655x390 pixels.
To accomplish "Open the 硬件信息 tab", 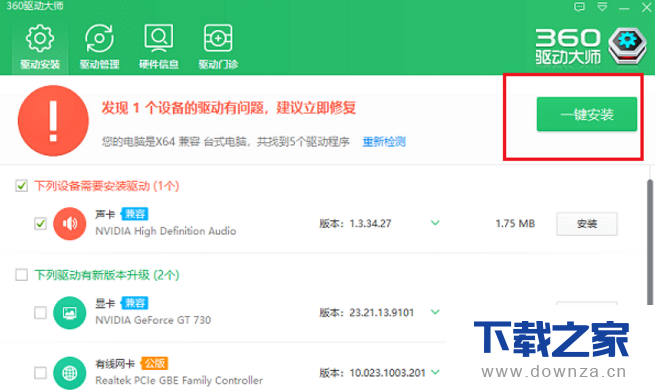I will pos(159,47).
